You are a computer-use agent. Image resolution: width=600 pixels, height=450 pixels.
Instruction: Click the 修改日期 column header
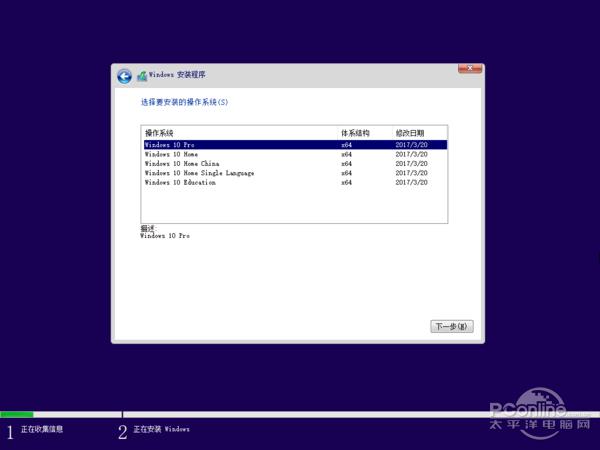[x=409, y=133]
